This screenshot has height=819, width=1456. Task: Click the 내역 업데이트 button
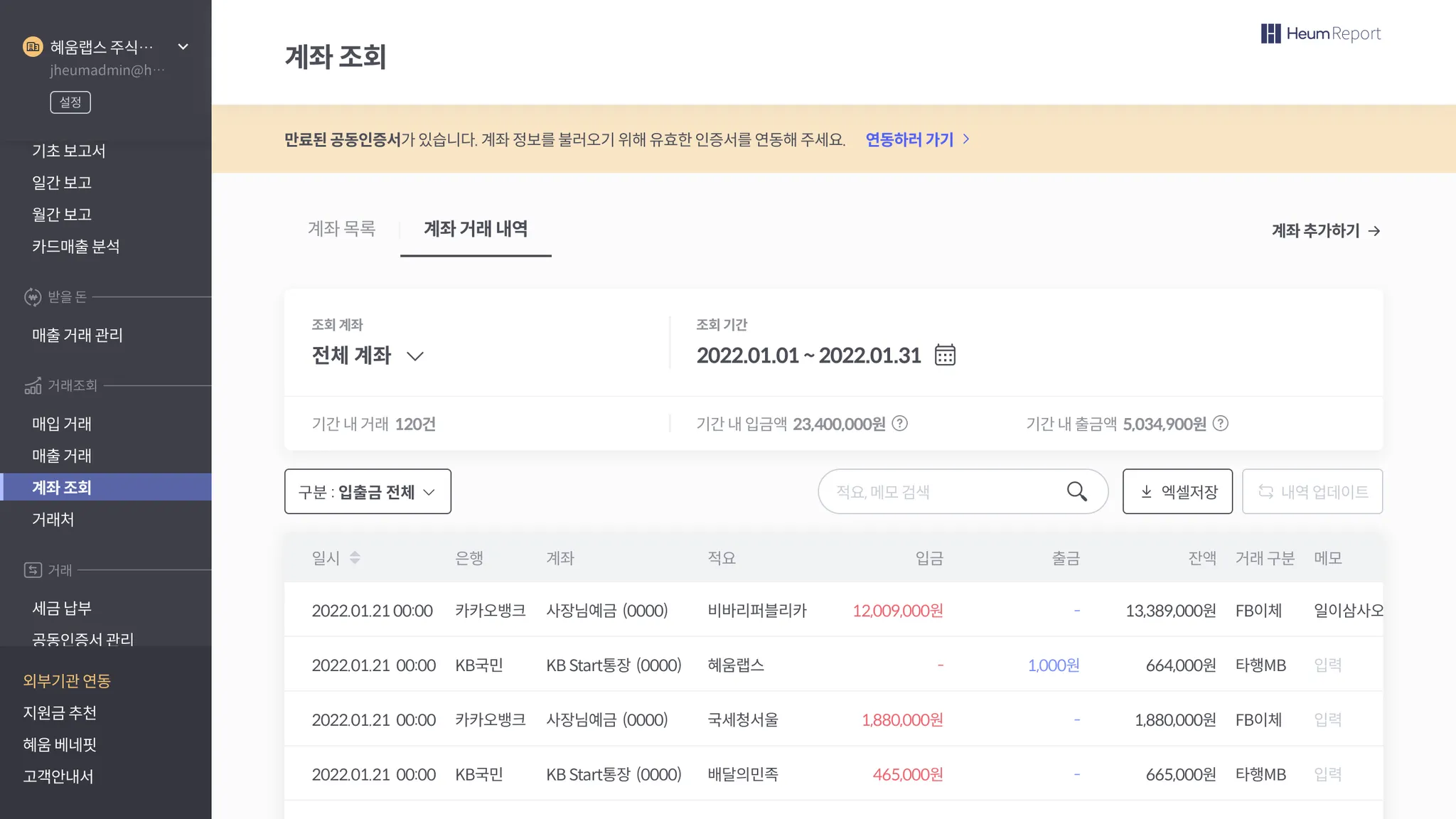pos(1312,492)
